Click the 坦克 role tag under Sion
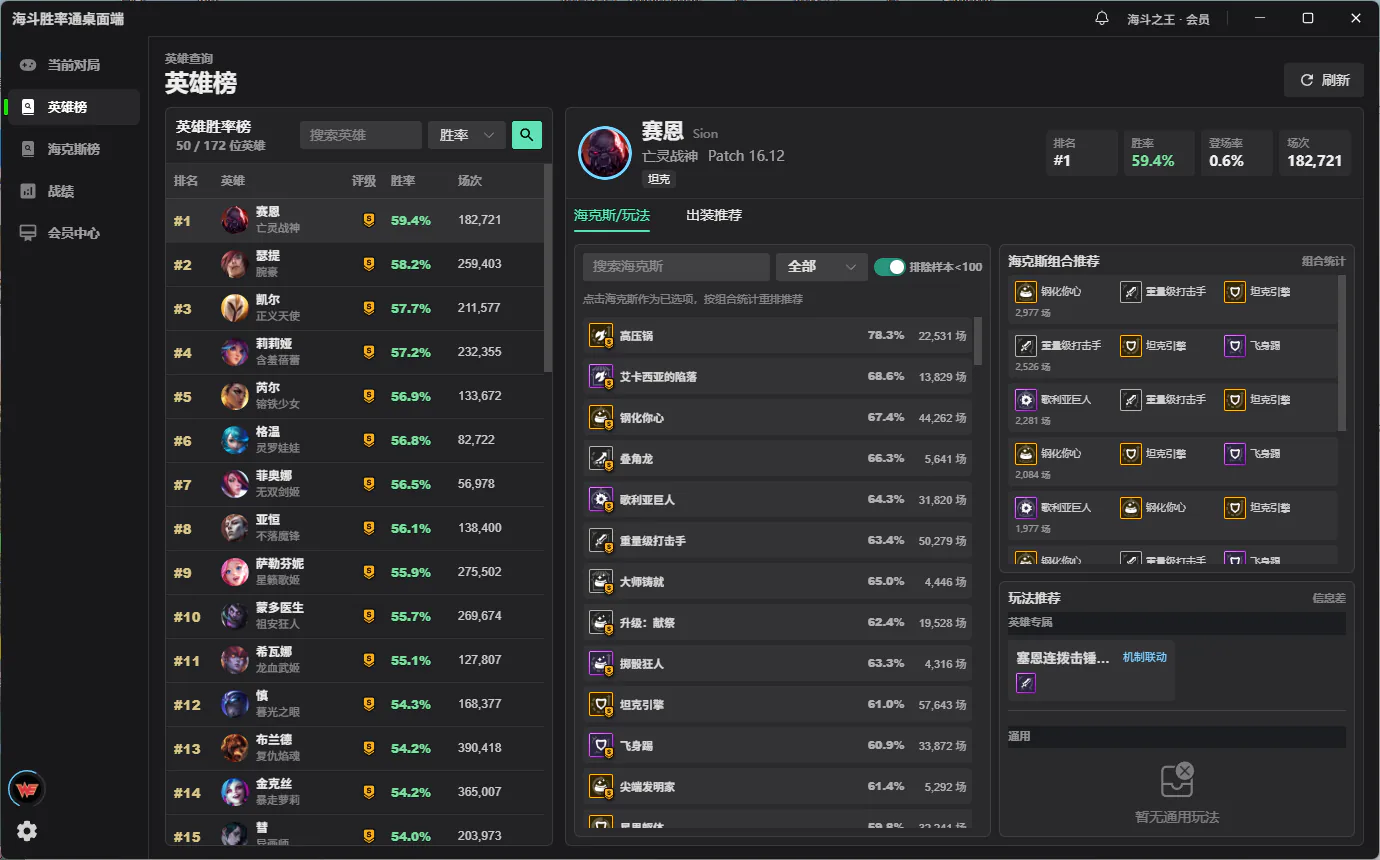The image size is (1380, 860). tap(659, 179)
